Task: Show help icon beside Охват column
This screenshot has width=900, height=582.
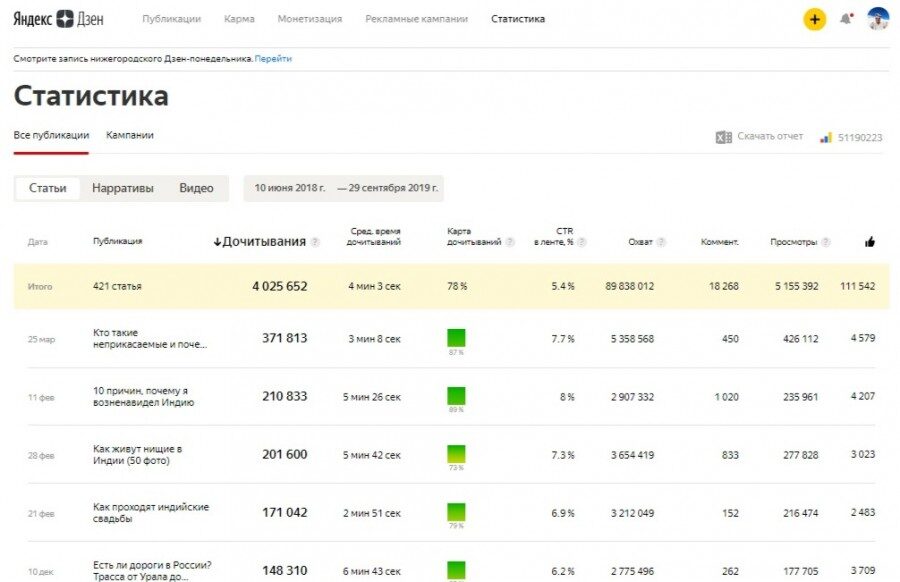Action: [x=661, y=242]
